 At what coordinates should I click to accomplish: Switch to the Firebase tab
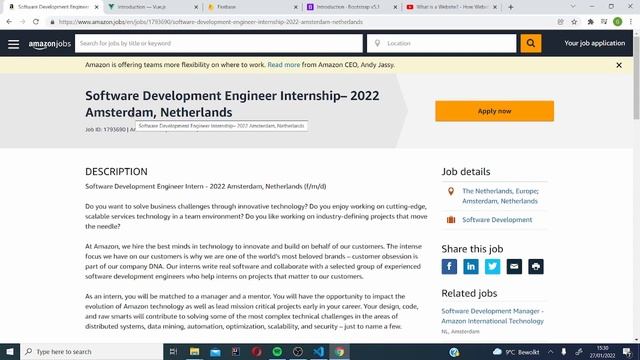pos(252,7)
